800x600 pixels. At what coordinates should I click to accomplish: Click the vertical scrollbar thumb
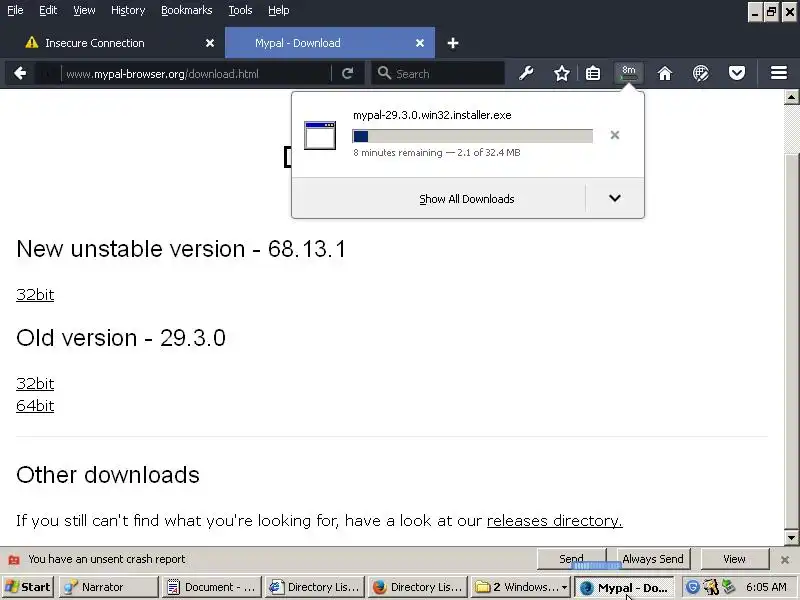pos(791,341)
